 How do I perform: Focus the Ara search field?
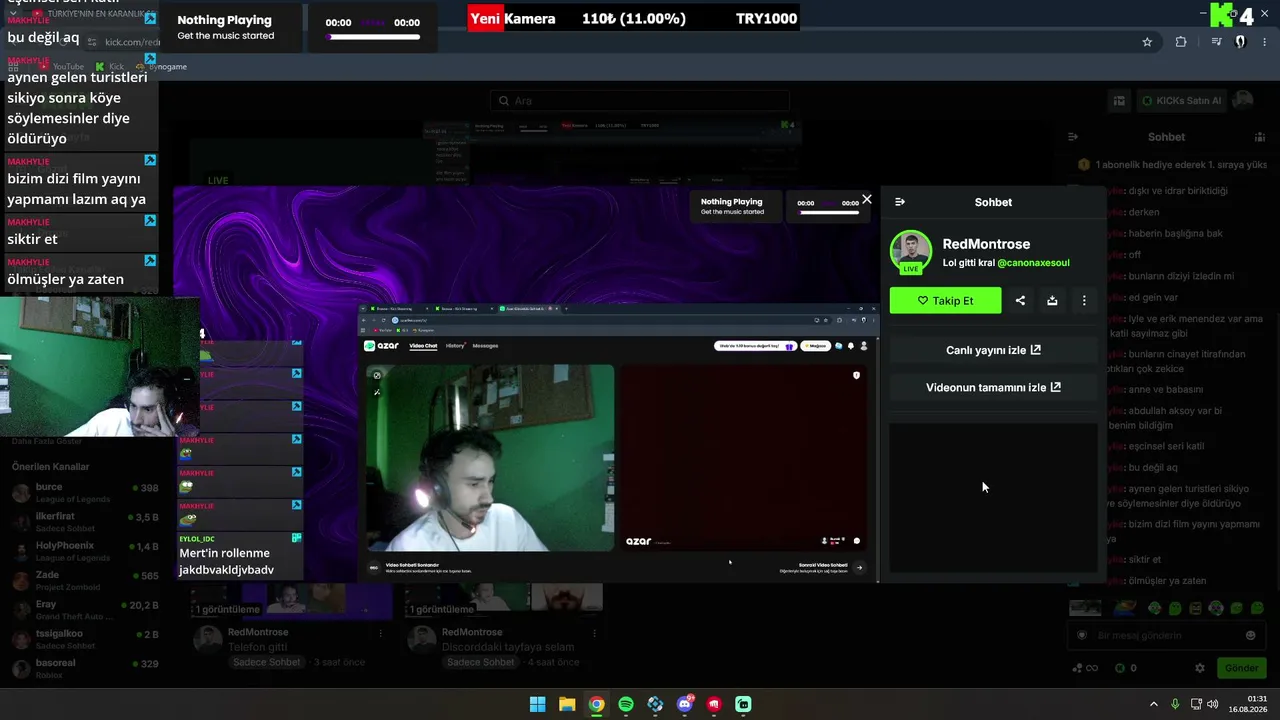(640, 101)
